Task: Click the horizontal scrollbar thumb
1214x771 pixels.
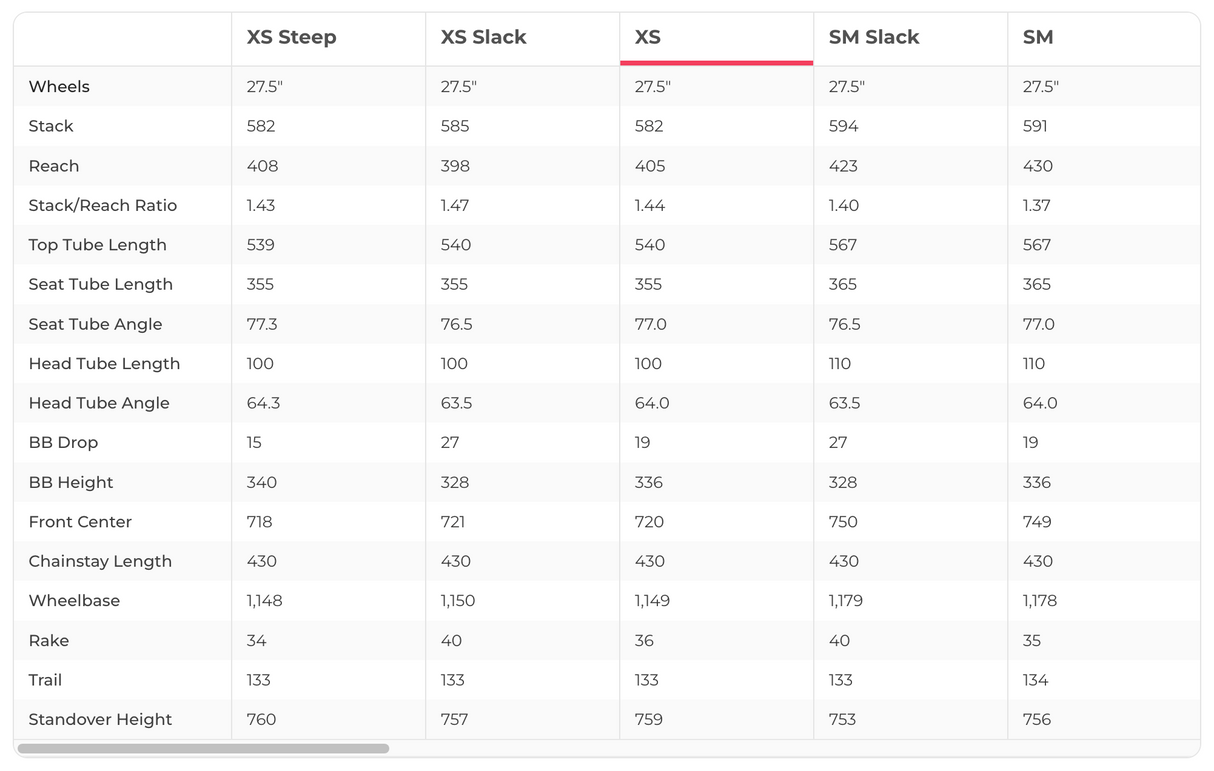Action: [x=203, y=748]
